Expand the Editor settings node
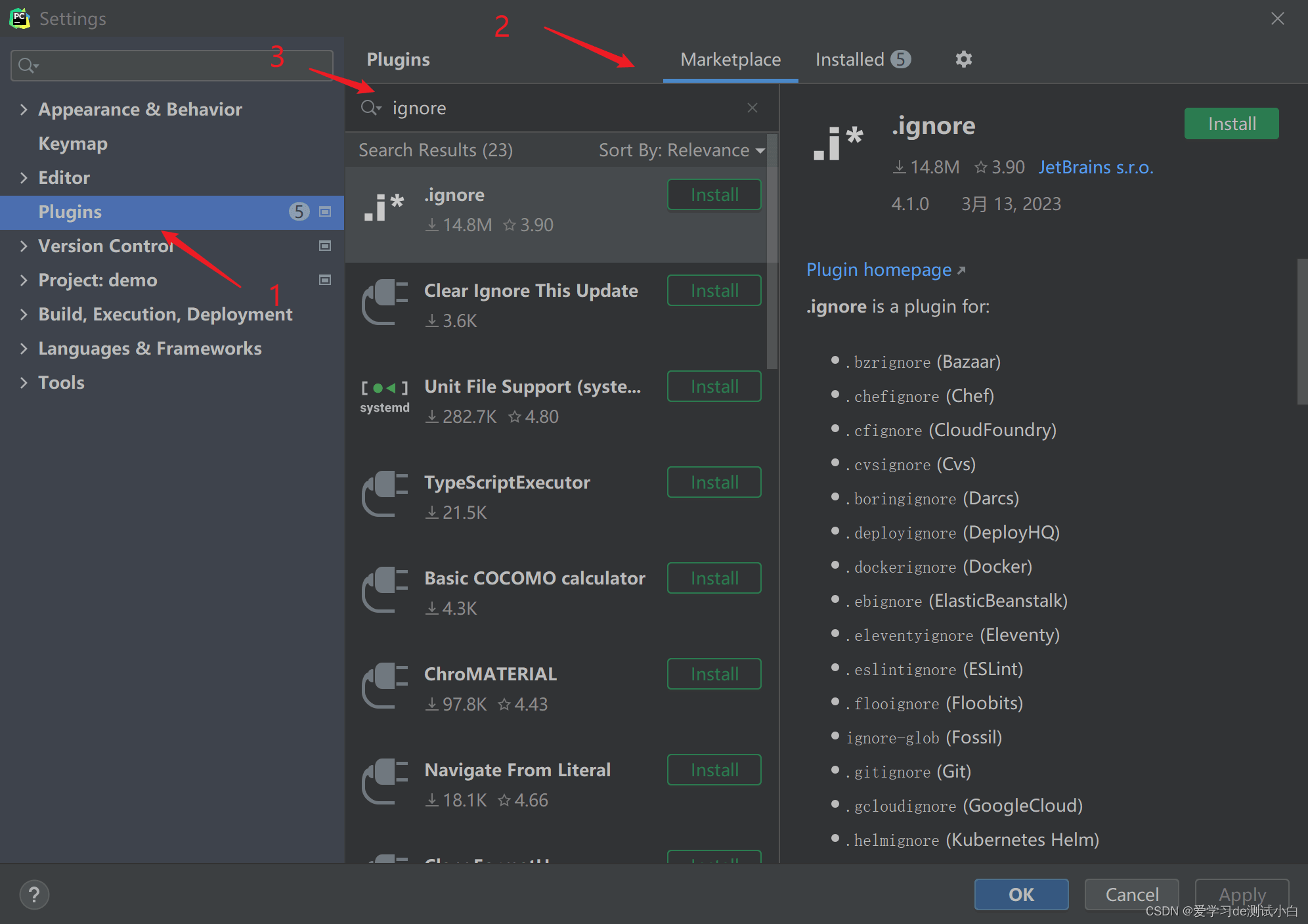1308x924 pixels. (x=24, y=177)
